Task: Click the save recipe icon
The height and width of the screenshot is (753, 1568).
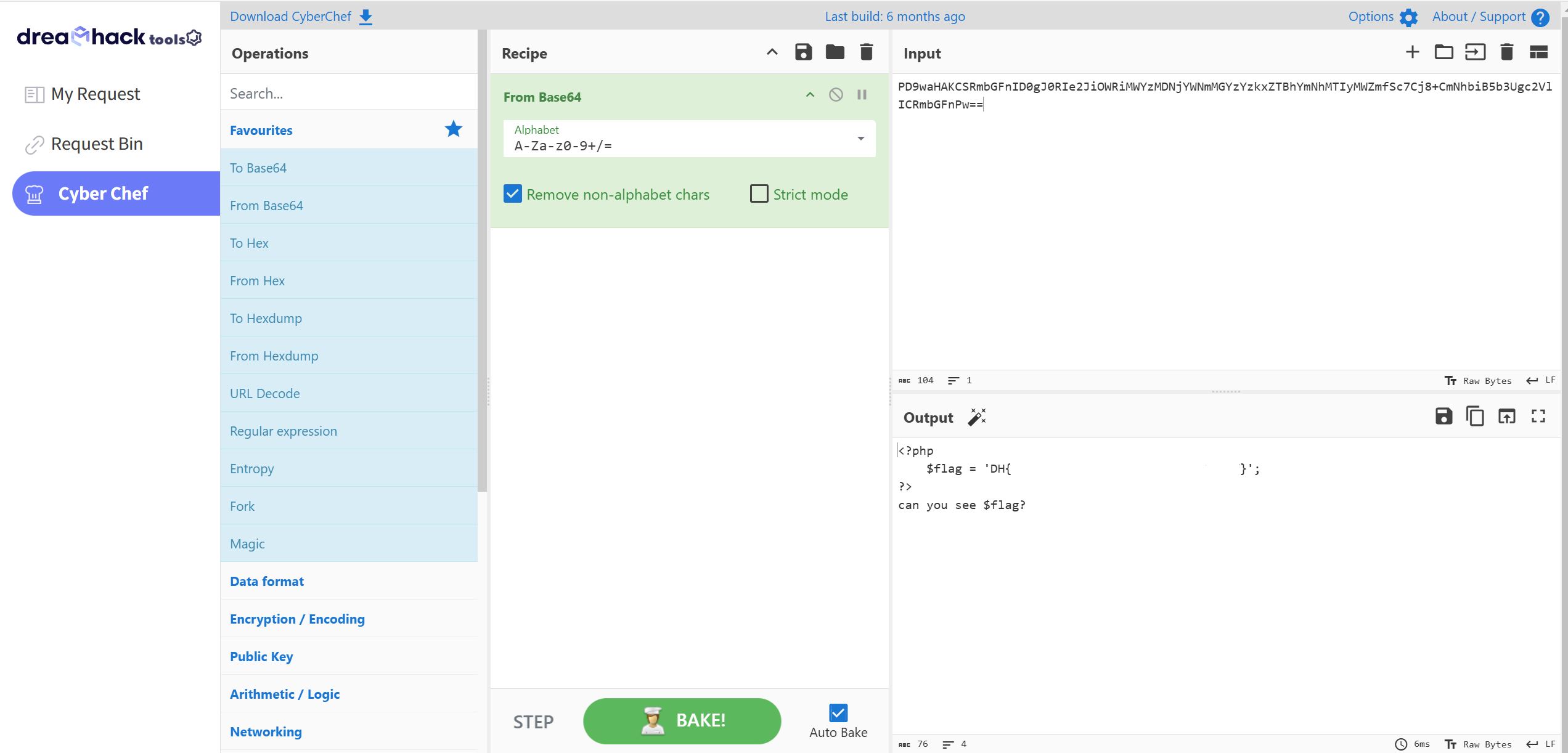Action: (803, 52)
